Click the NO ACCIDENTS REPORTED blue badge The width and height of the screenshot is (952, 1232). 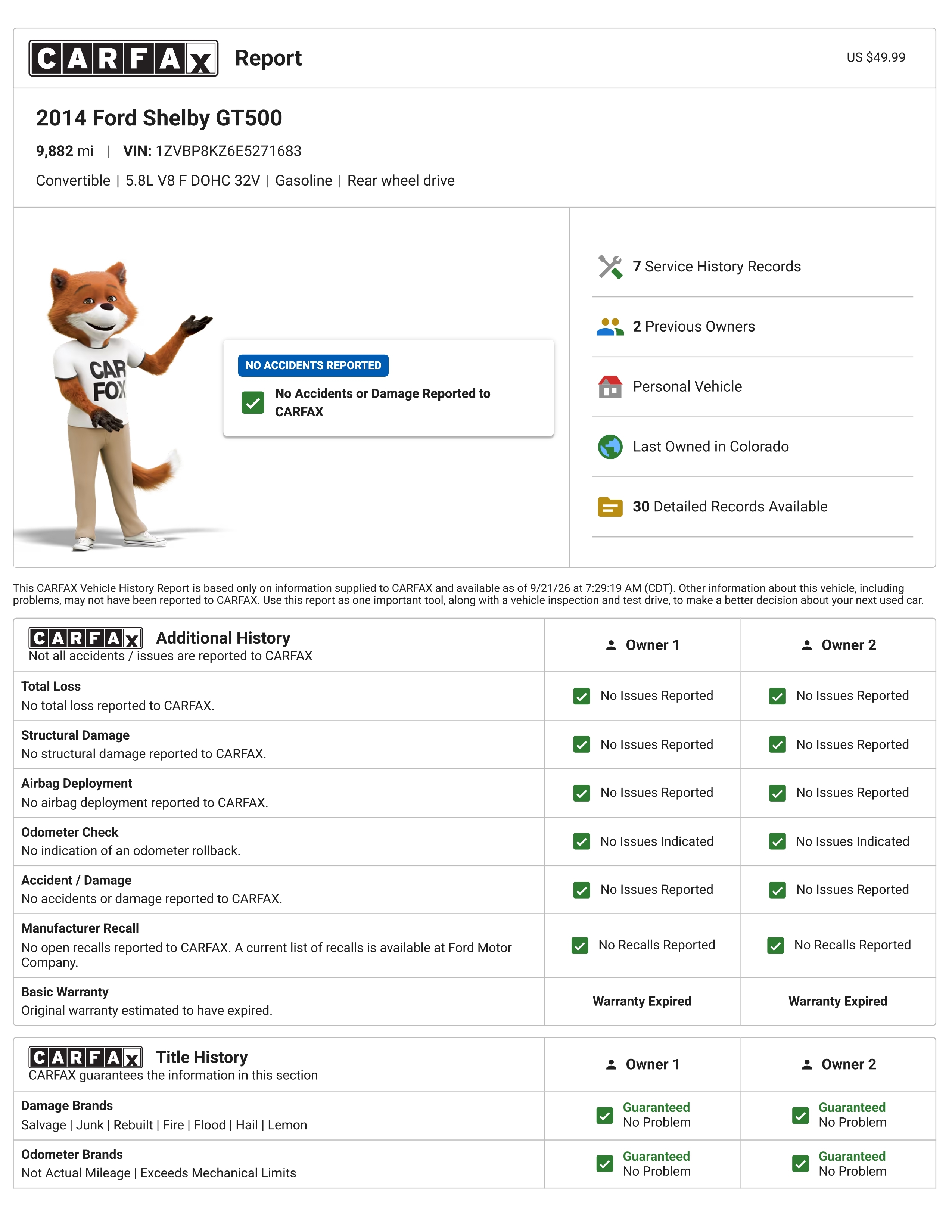(313, 365)
